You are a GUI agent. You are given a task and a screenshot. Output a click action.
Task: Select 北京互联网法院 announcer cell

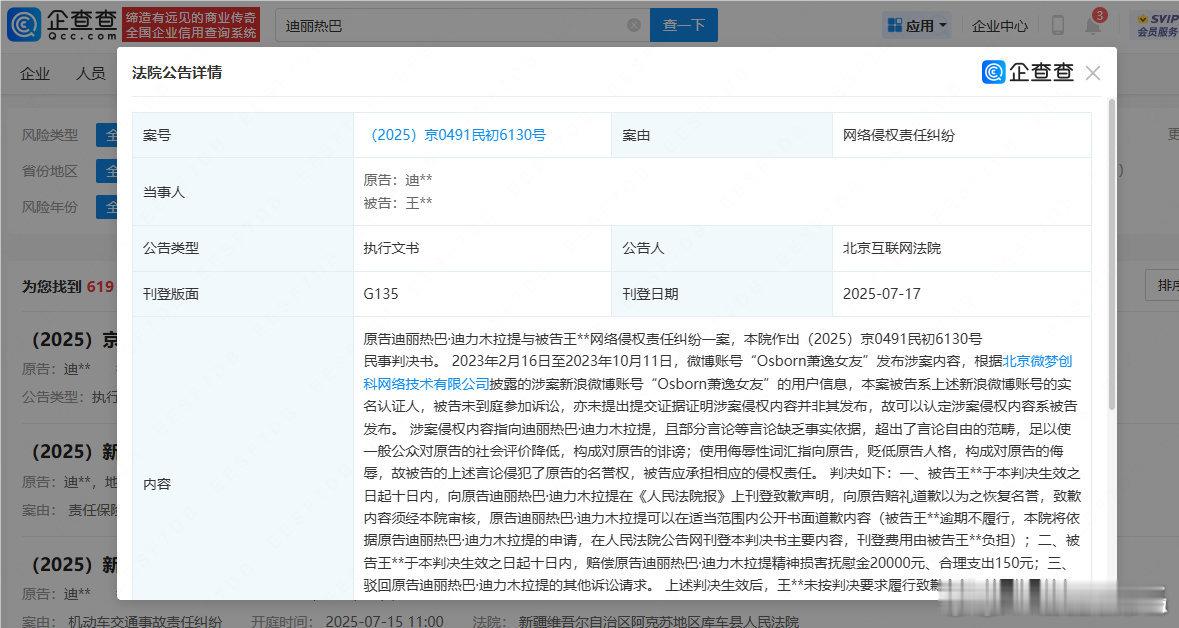pyautogui.click(x=892, y=248)
